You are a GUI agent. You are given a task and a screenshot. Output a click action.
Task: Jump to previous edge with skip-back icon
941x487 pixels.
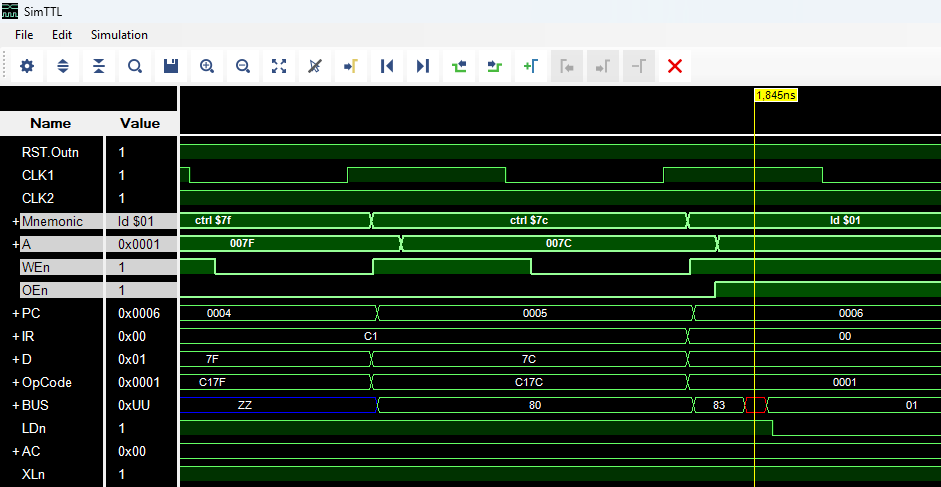pyautogui.click(x=387, y=66)
